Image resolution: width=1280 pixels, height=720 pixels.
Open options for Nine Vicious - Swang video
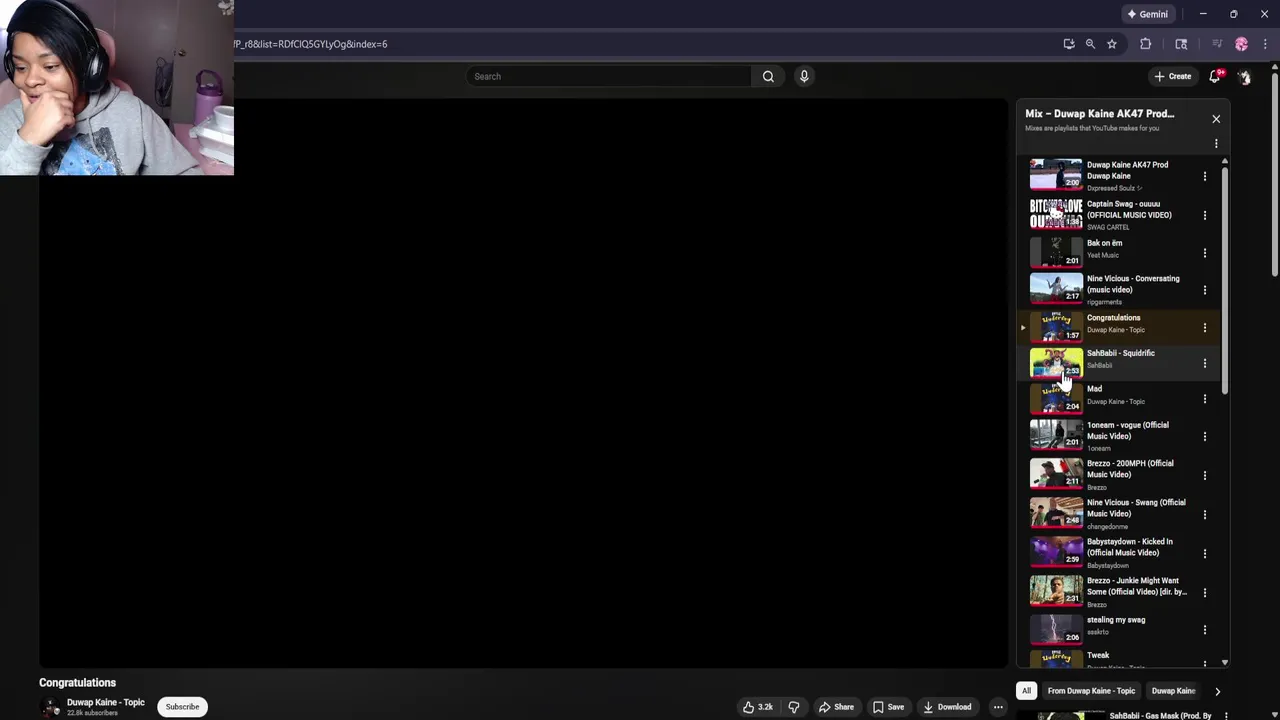[x=1205, y=514]
